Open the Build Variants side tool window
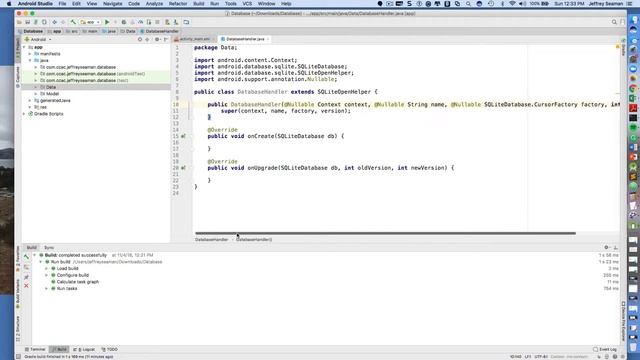Viewport: 640px width, 360px height. point(18,294)
